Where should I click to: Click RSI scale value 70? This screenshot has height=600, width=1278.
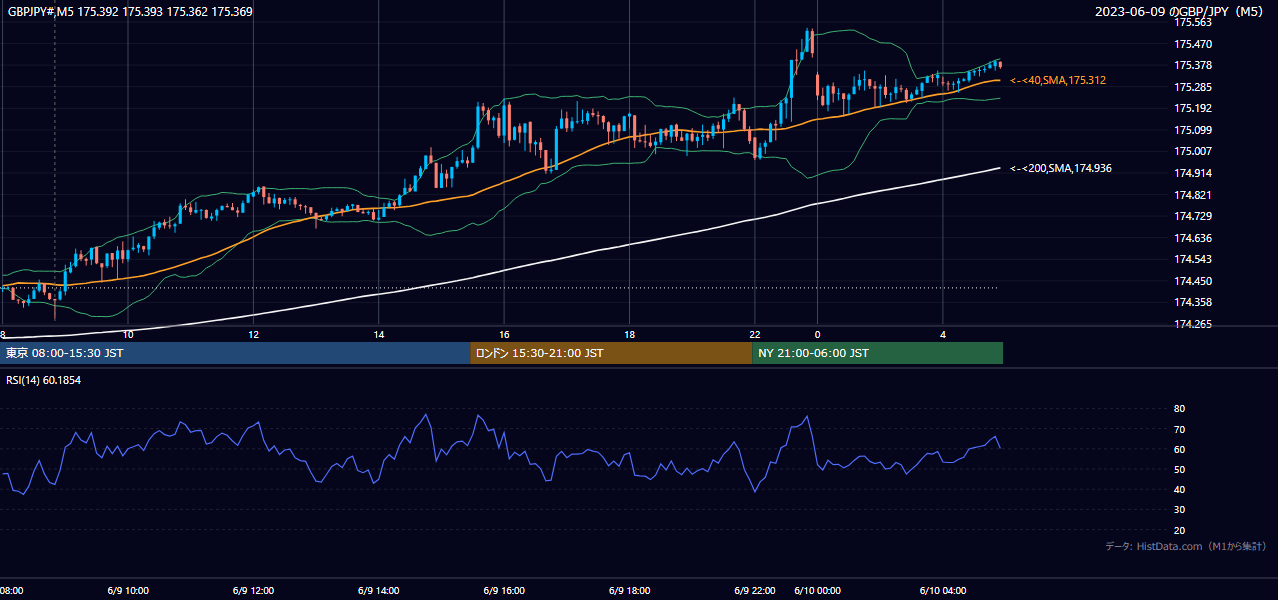coord(1179,429)
